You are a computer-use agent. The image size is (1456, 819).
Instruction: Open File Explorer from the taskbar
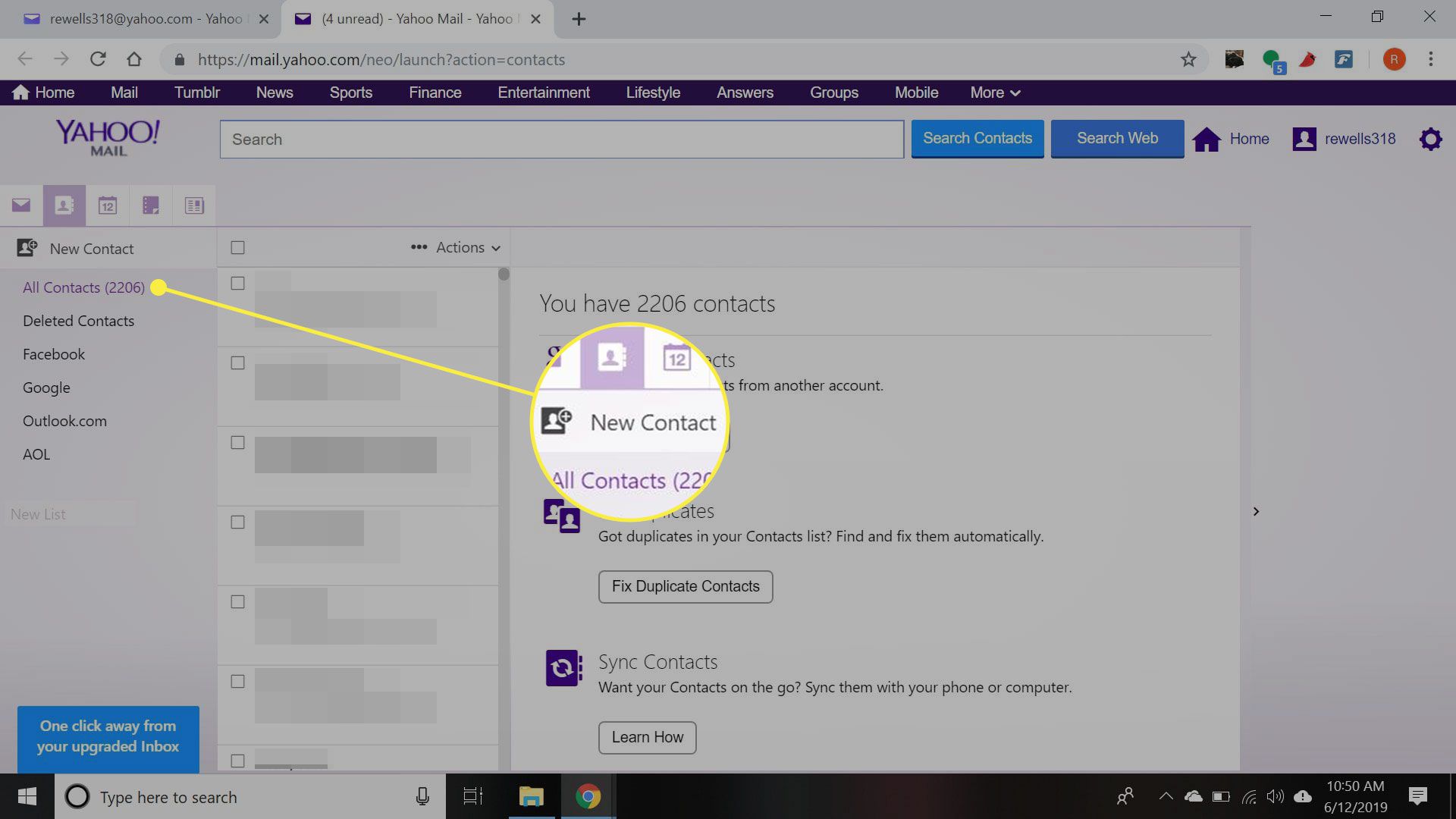531,796
